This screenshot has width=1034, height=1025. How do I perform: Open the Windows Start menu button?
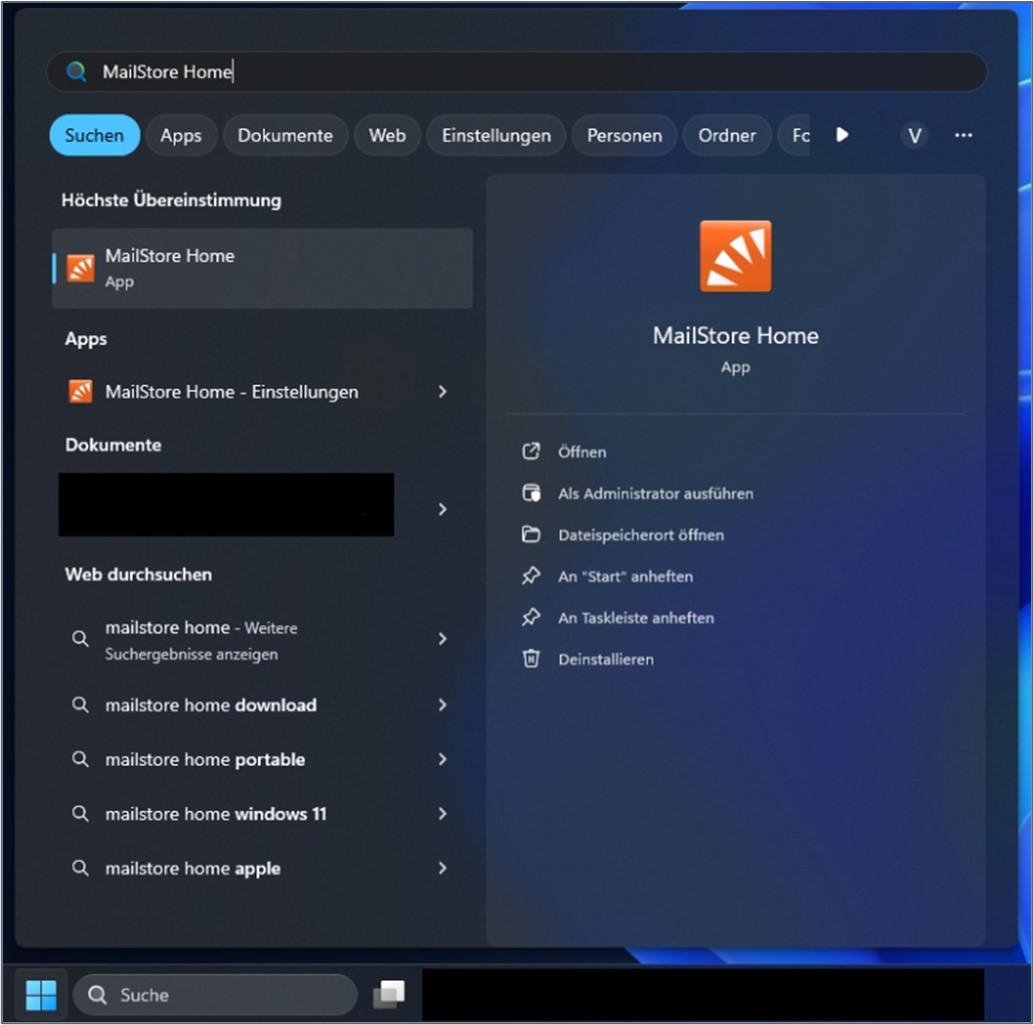pyautogui.click(x=41, y=994)
